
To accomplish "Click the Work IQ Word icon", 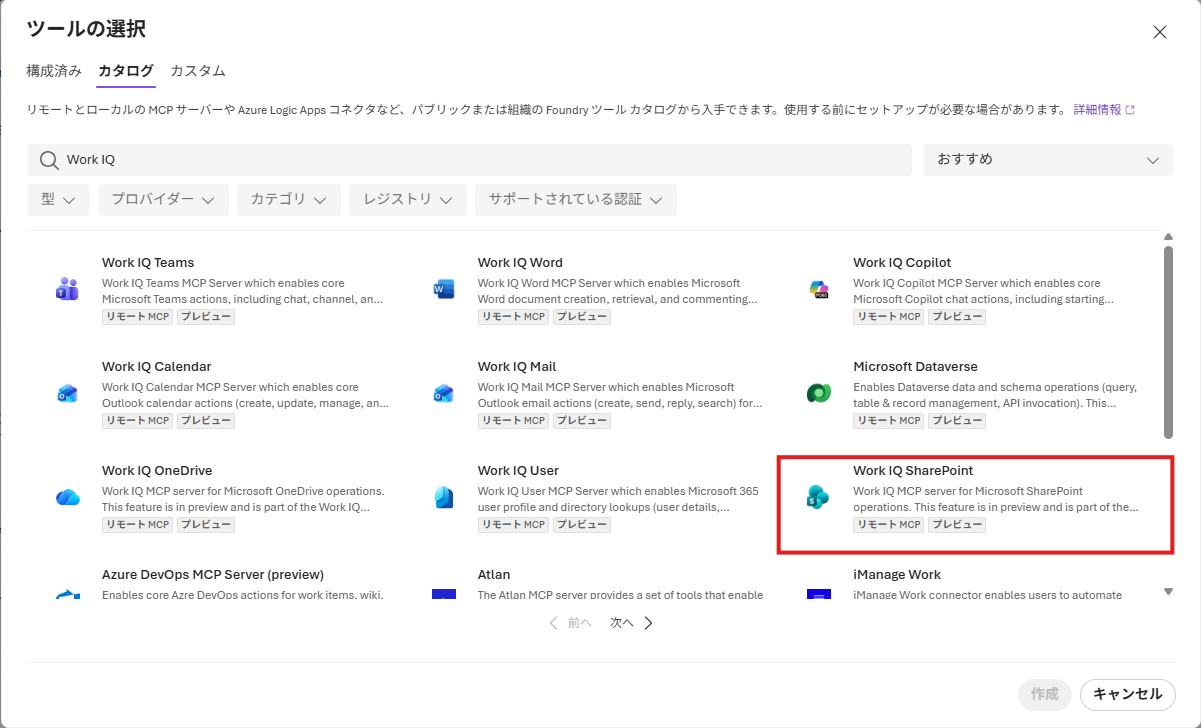I will point(443,289).
